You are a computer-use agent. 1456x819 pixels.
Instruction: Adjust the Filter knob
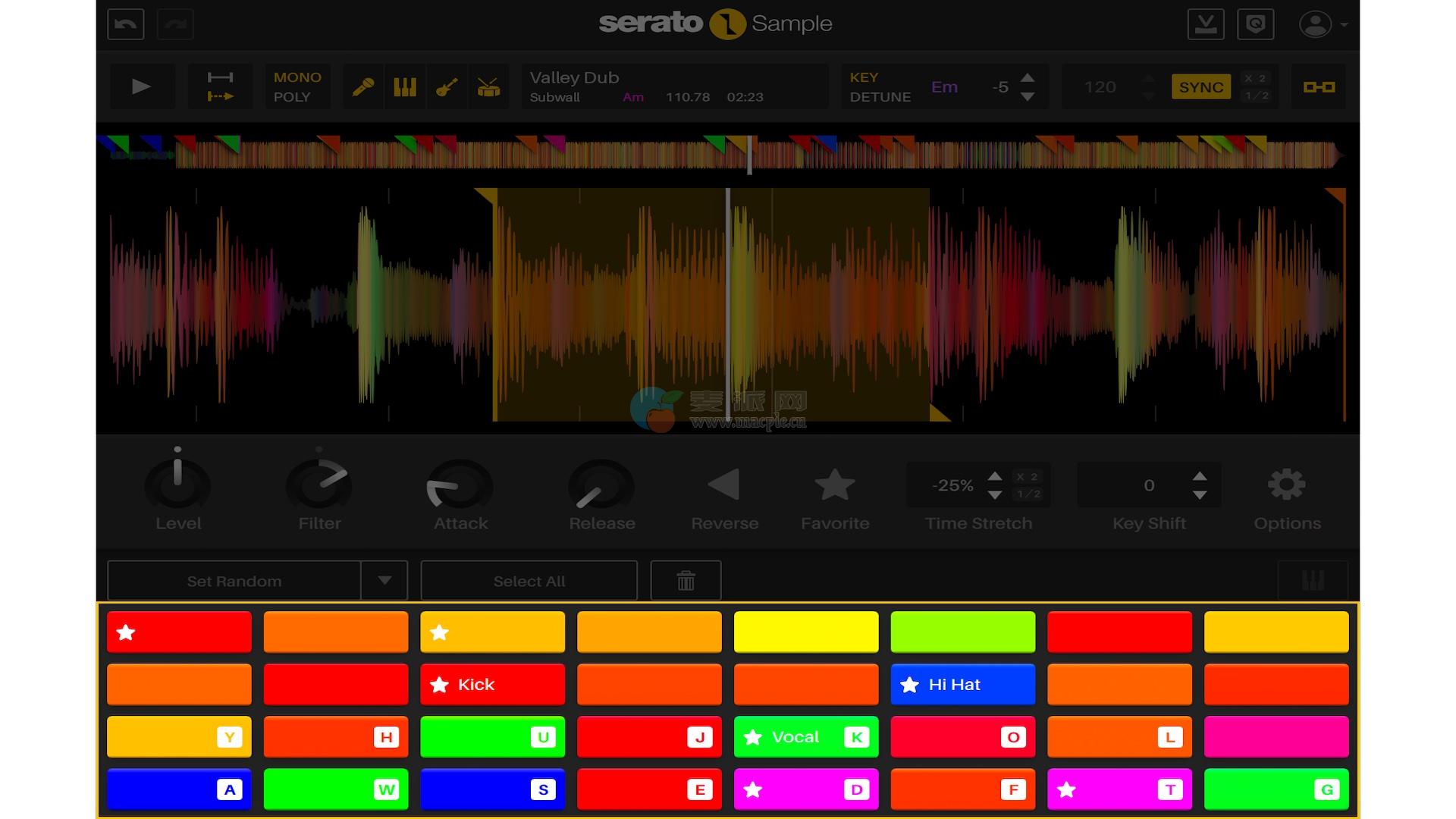point(318,485)
